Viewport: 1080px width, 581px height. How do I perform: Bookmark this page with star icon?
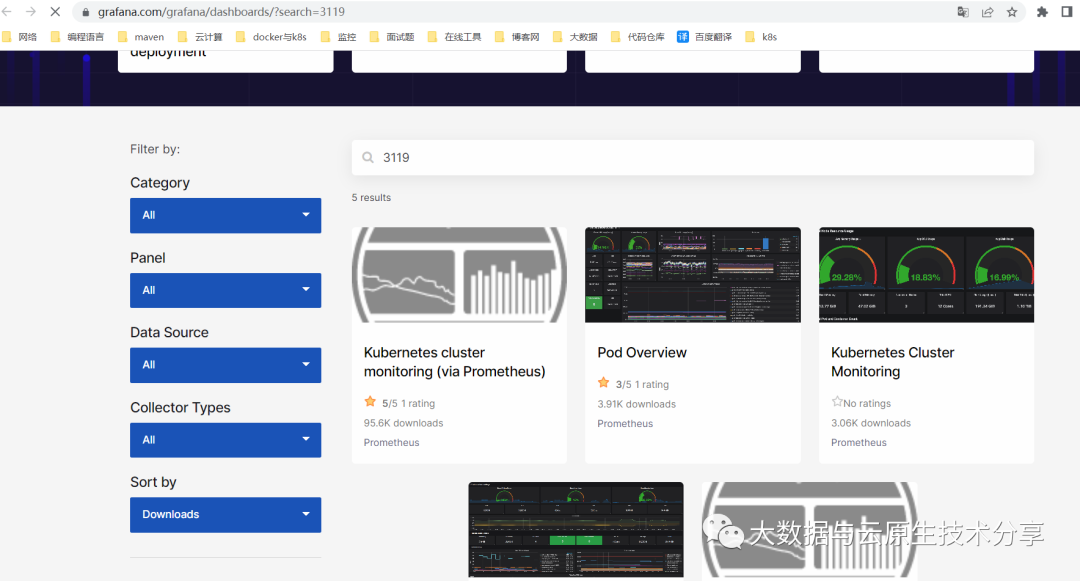1012,12
